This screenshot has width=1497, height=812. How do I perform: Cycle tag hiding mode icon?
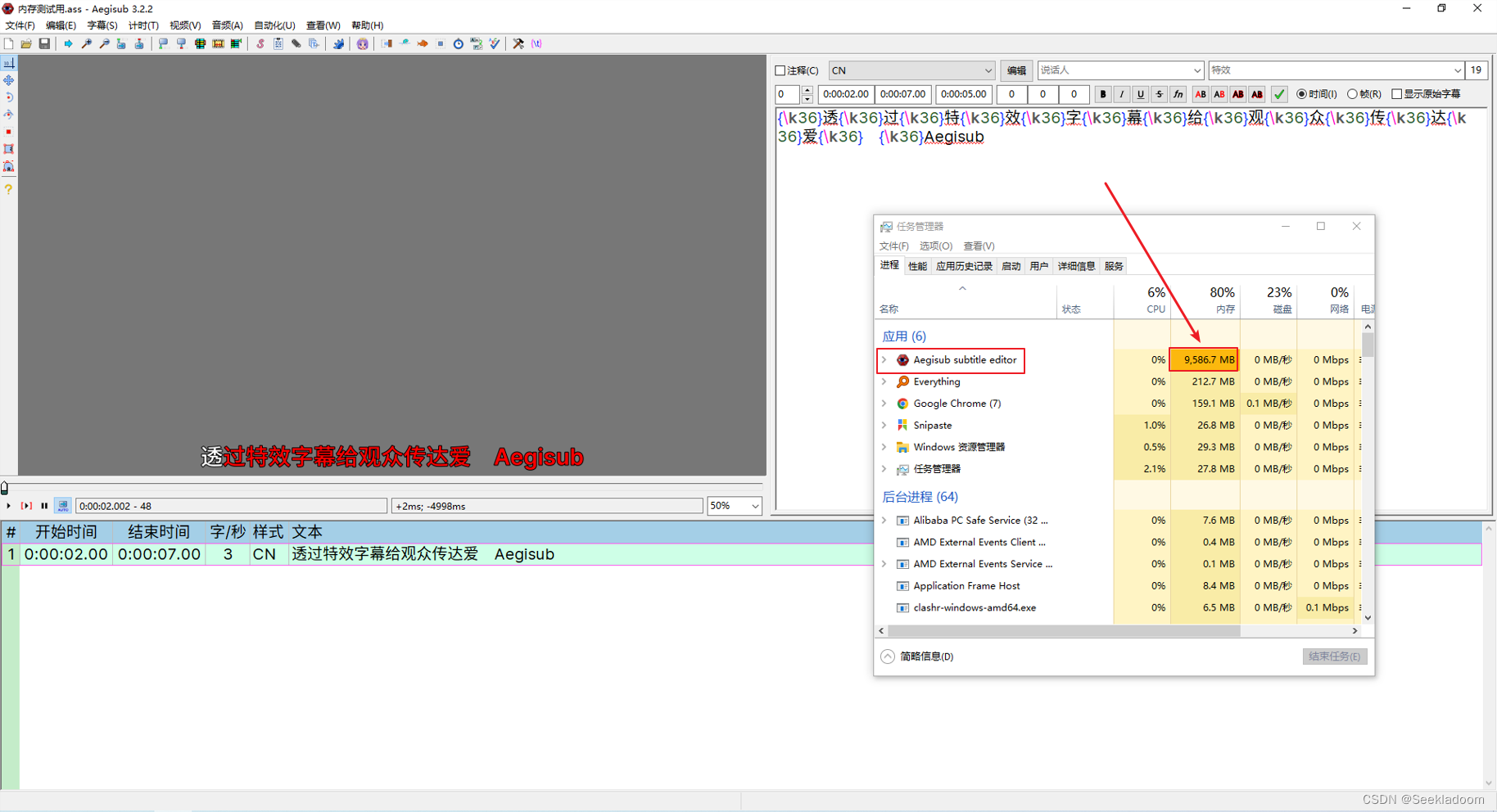[x=536, y=43]
